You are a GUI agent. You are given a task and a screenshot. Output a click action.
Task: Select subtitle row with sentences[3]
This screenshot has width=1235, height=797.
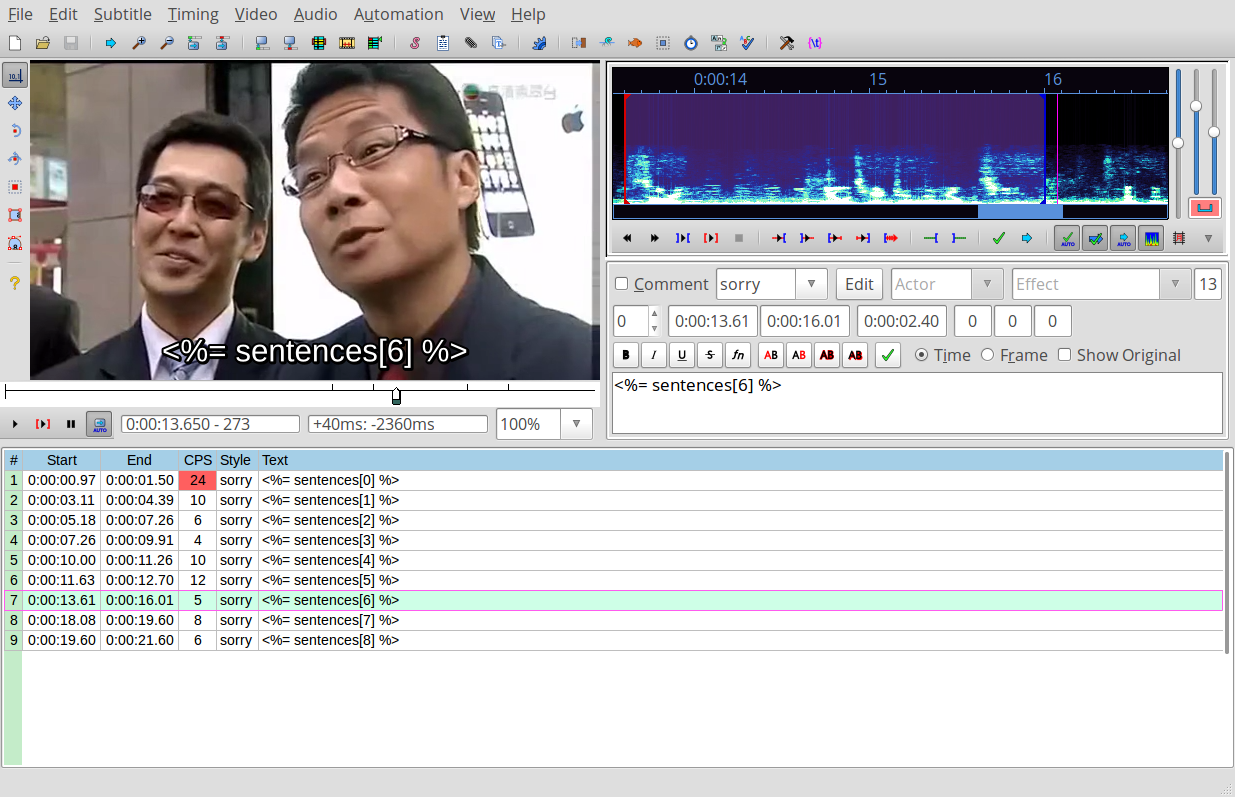pos(330,540)
